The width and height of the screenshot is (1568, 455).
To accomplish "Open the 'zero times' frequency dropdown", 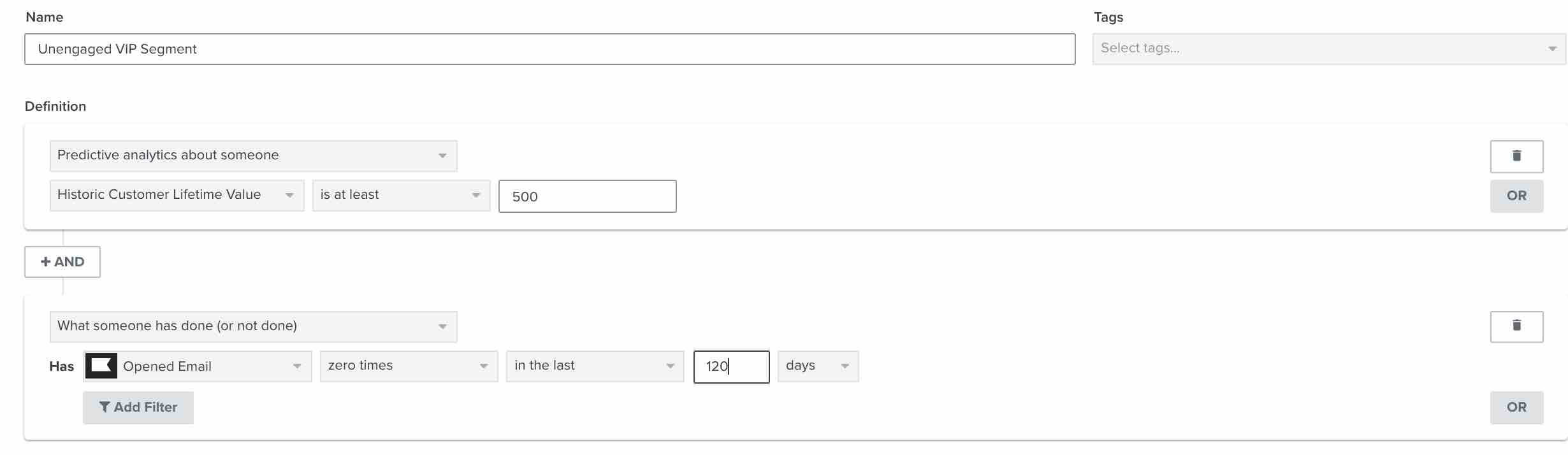I will [x=408, y=366].
